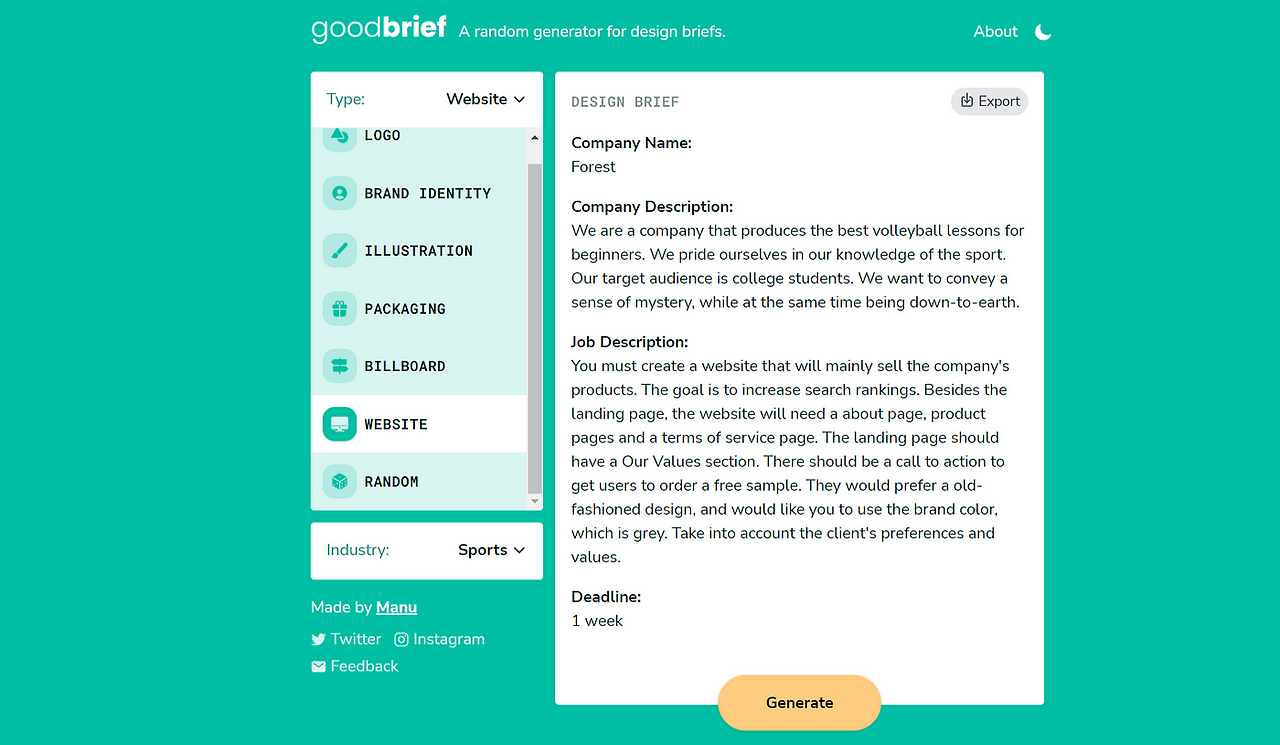The width and height of the screenshot is (1280, 745).
Task: Open the About page
Action: coord(996,32)
